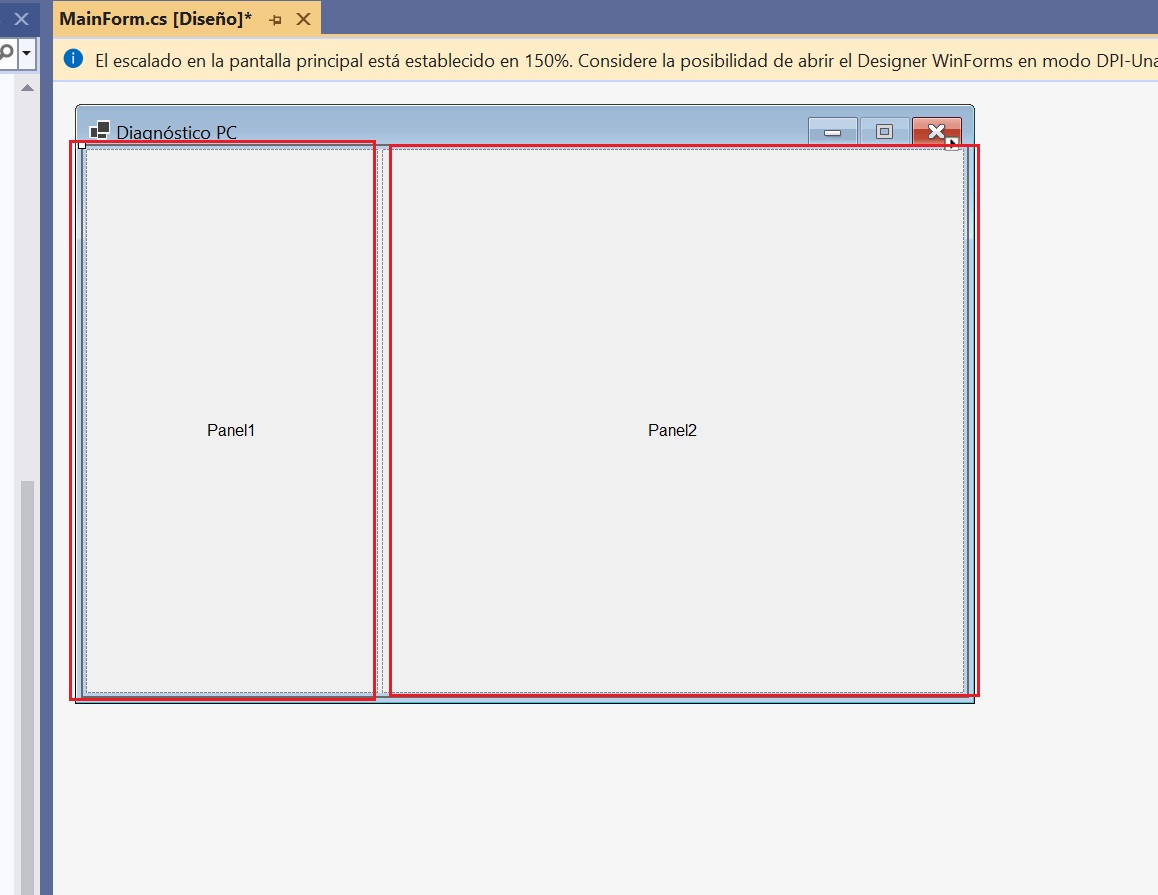Click the form icon beside Diagnóstico PC title
Screen dimensions: 1158x895
(x=100, y=130)
